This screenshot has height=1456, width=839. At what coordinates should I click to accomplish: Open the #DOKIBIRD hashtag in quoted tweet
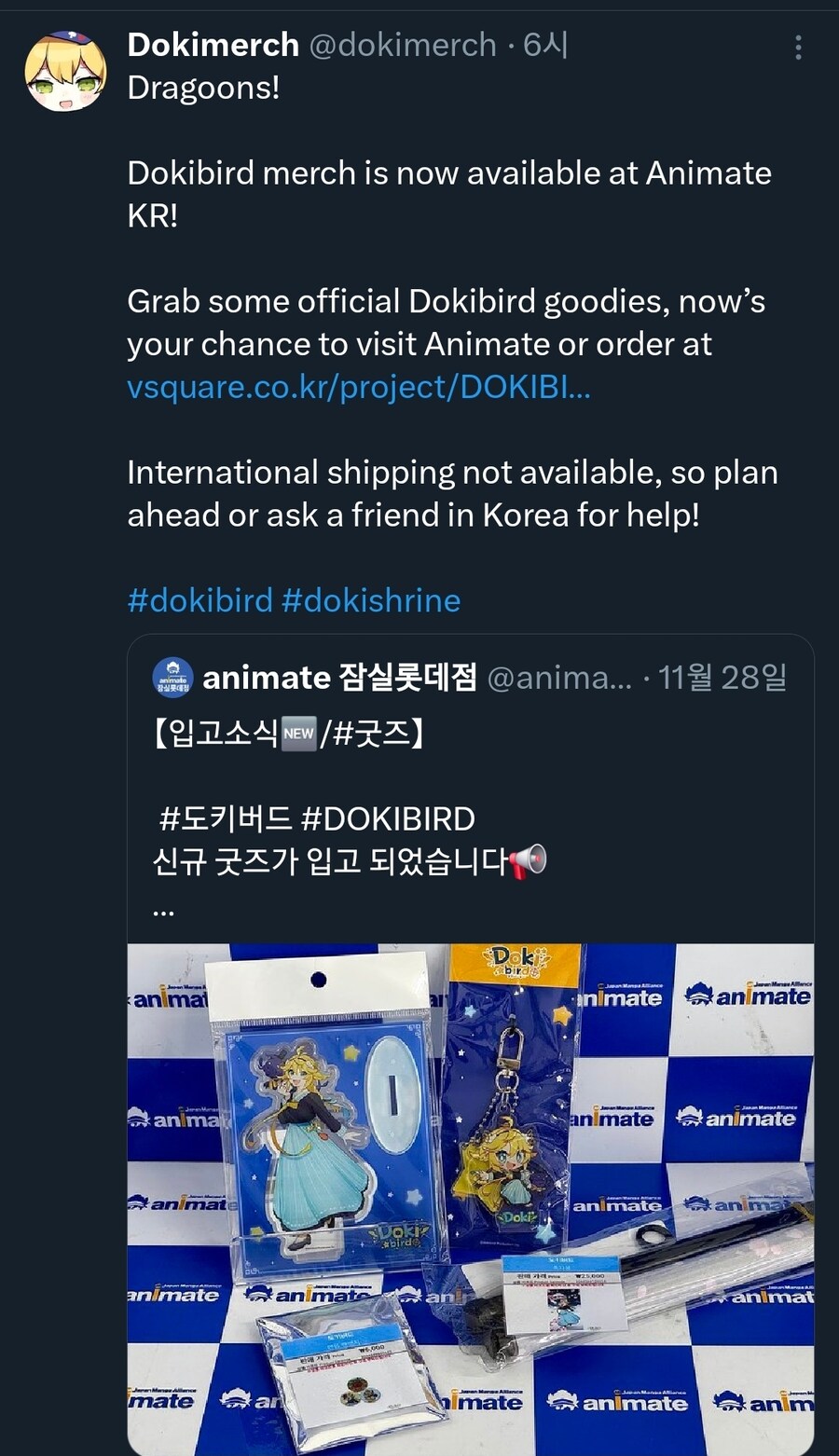(x=389, y=819)
